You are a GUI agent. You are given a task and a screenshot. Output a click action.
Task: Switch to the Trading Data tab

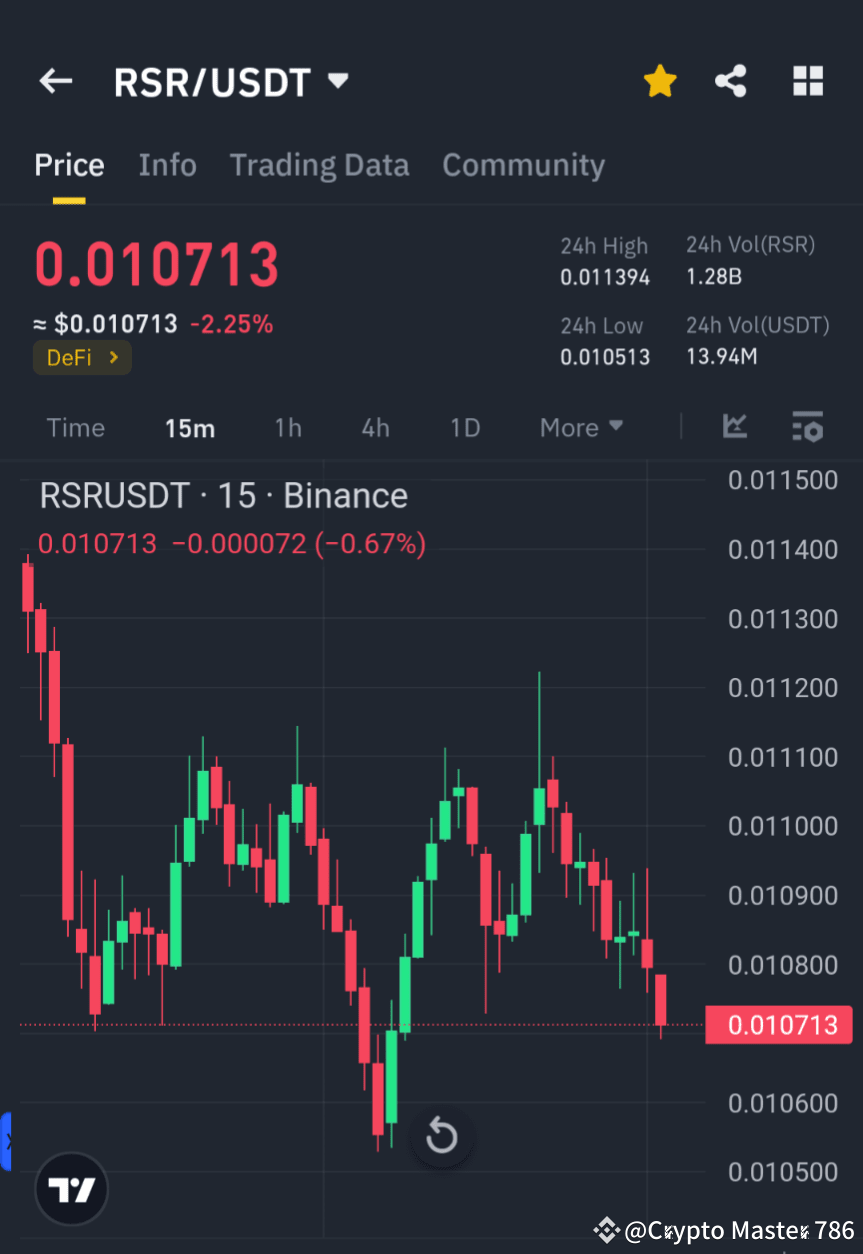(319, 165)
